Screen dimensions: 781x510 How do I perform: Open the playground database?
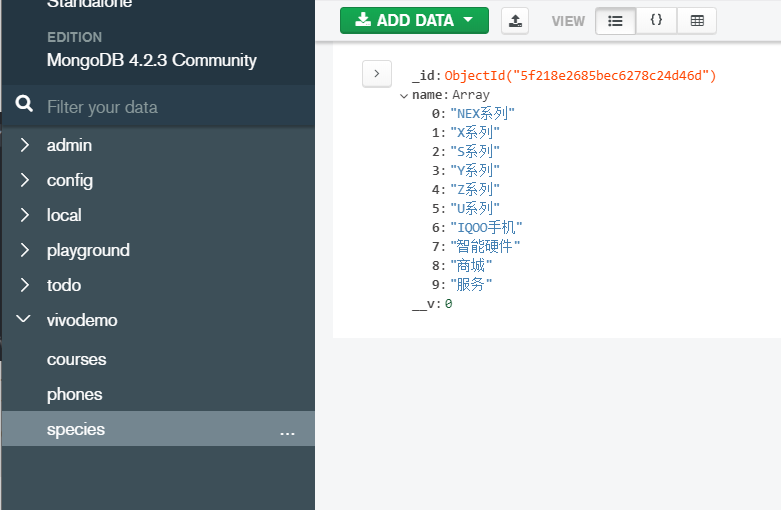click(x=88, y=251)
